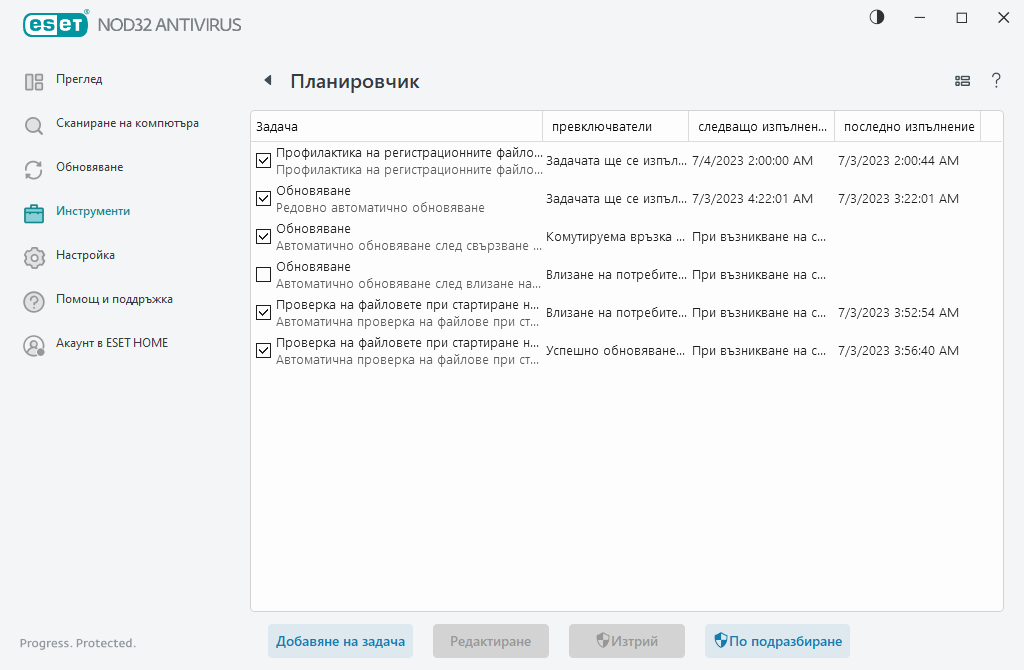The image size is (1024, 670).
Task: Click the Инструменти briefcase icon
Action: (x=34, y=213)
